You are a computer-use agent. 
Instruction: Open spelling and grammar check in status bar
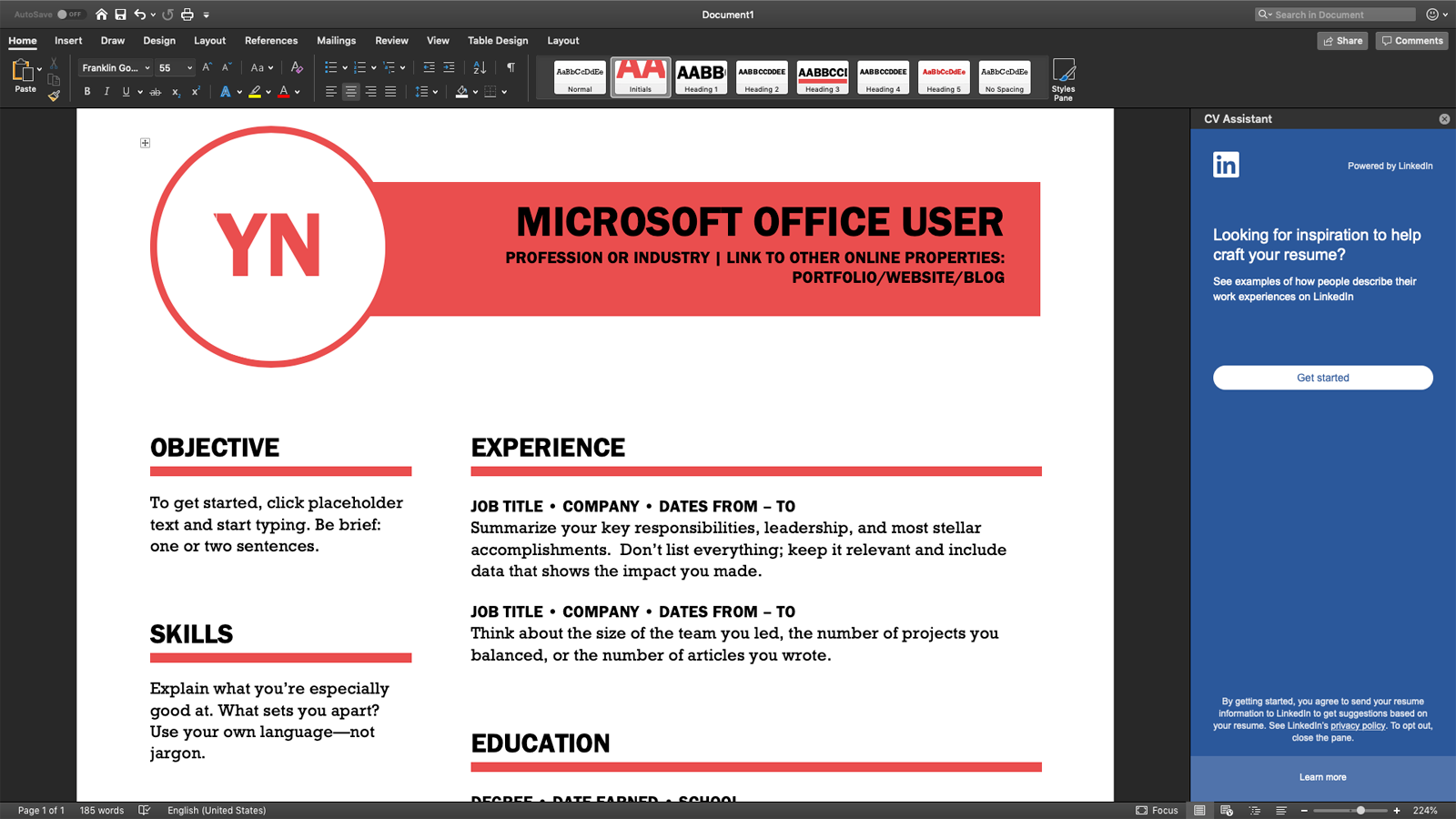coord(144,810)
